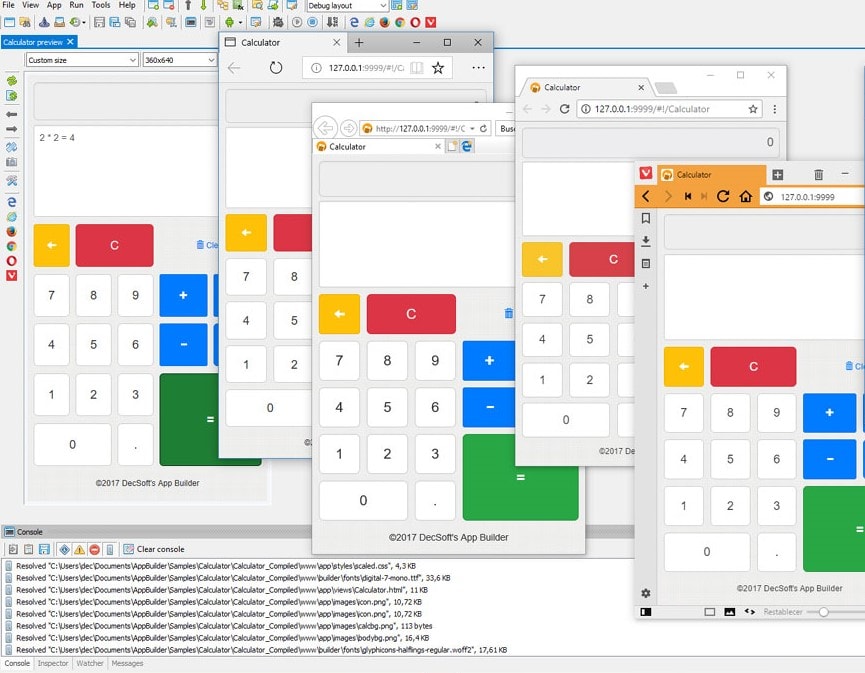Viewport: 865px width, 673px height.
Task: Click the save icon in top toolbar
Action: (x=99, y=22)
